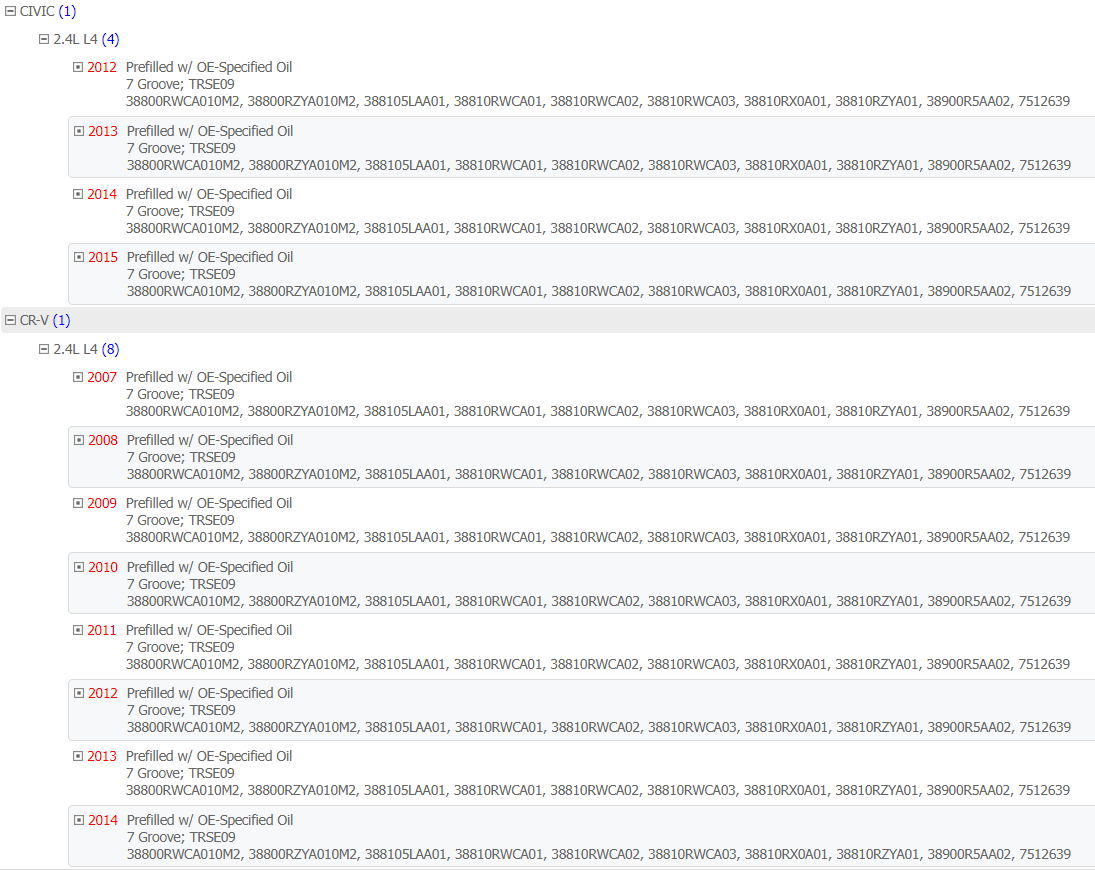Collapse the CR-V model node
Image resolution: width=1095 pixels, height=870 pixels.
(x=10, y=320)
